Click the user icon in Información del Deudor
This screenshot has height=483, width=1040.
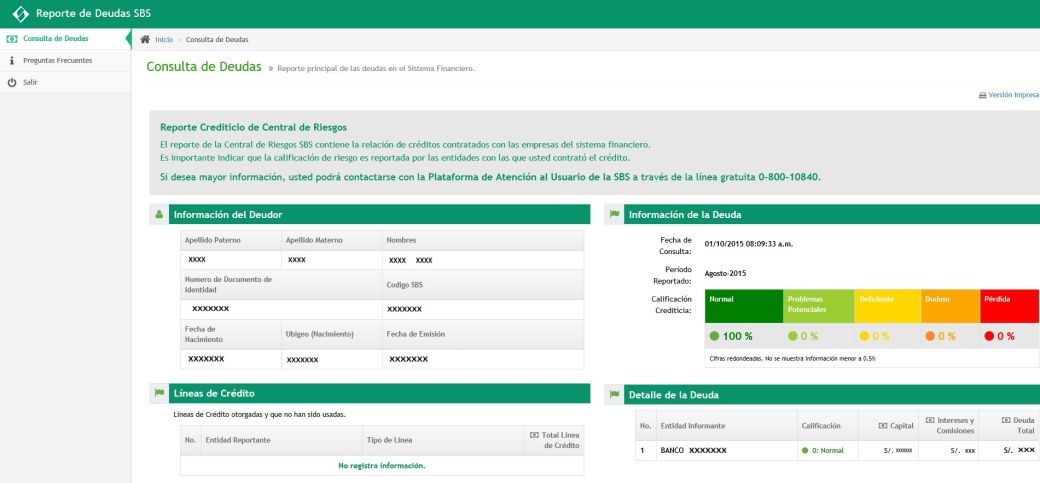point(159,214)
